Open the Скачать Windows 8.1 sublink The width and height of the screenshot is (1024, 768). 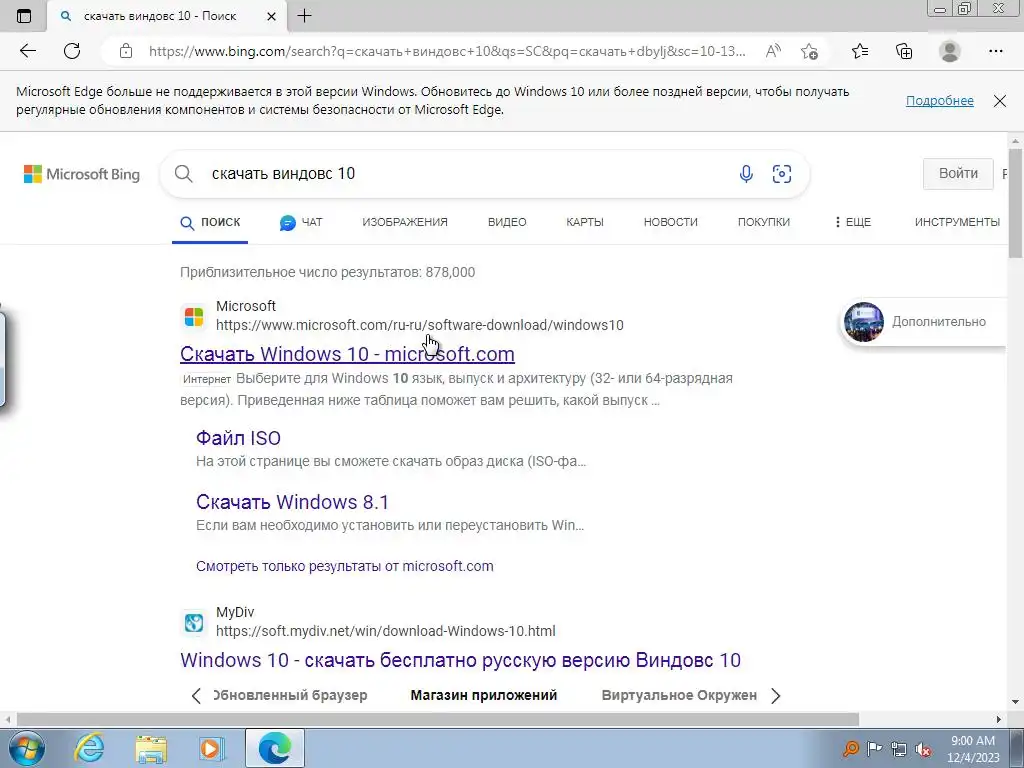[293, 502]
